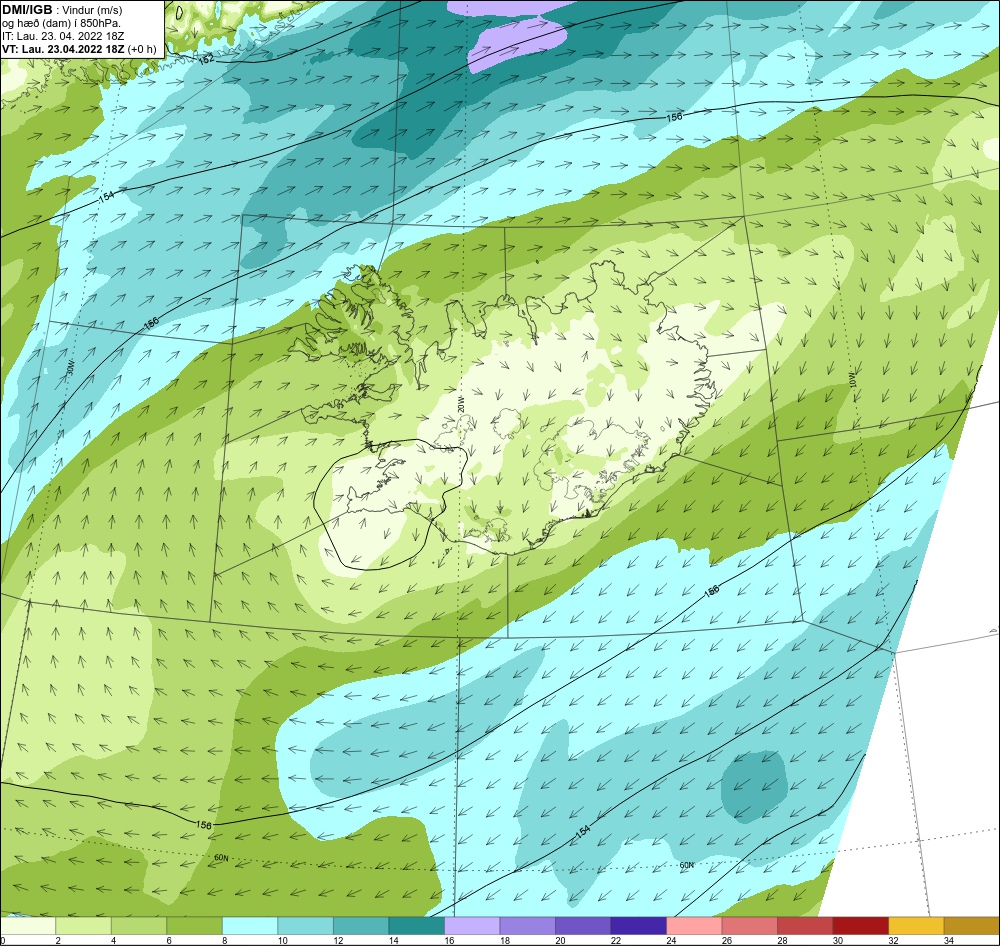Image resolution: width=1000 pixels, height=946 pixels.
Task: Click the legend tick value "8"
Action: 224,940
